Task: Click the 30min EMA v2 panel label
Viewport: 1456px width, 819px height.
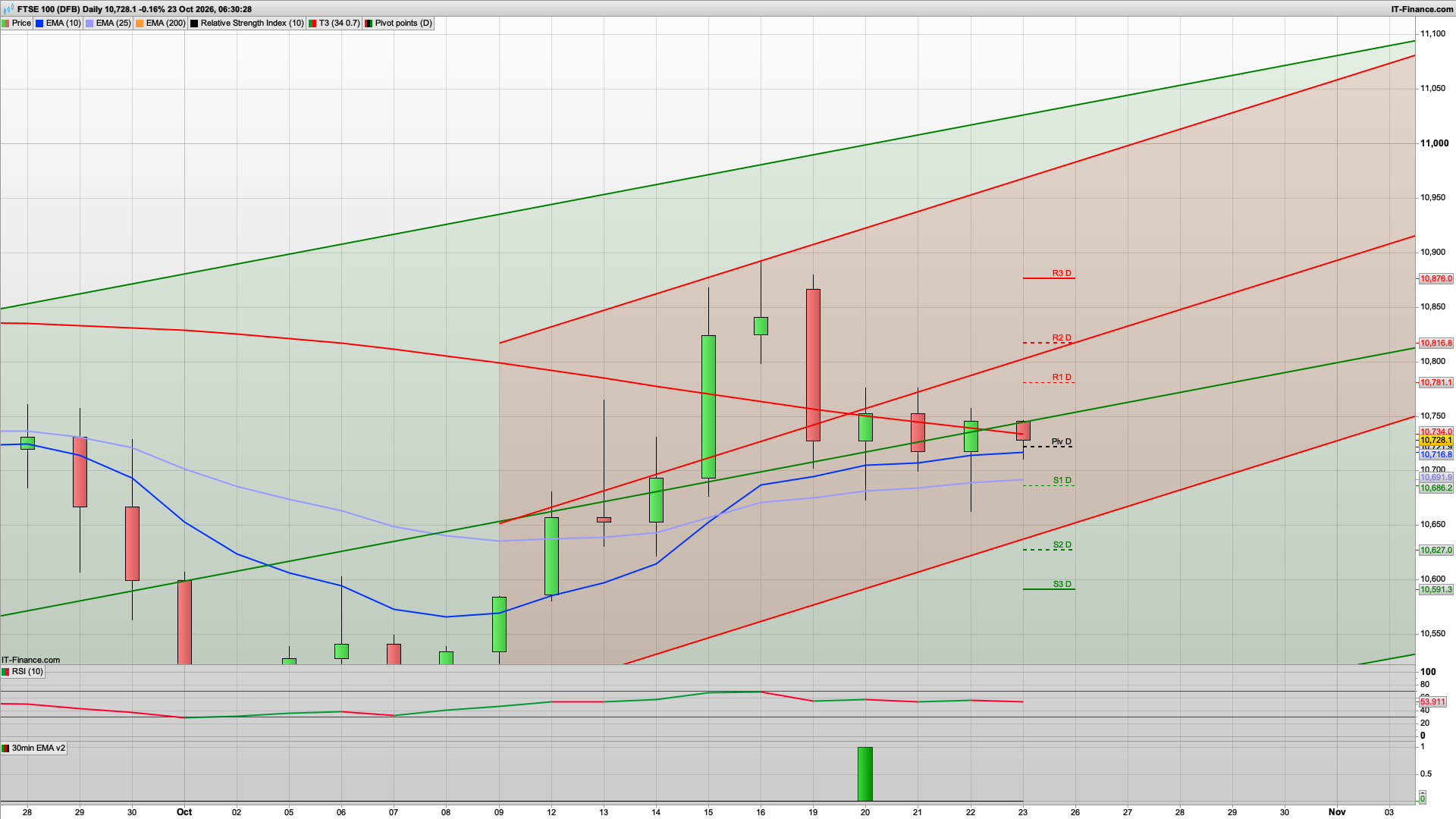Action: pos(34,748)
